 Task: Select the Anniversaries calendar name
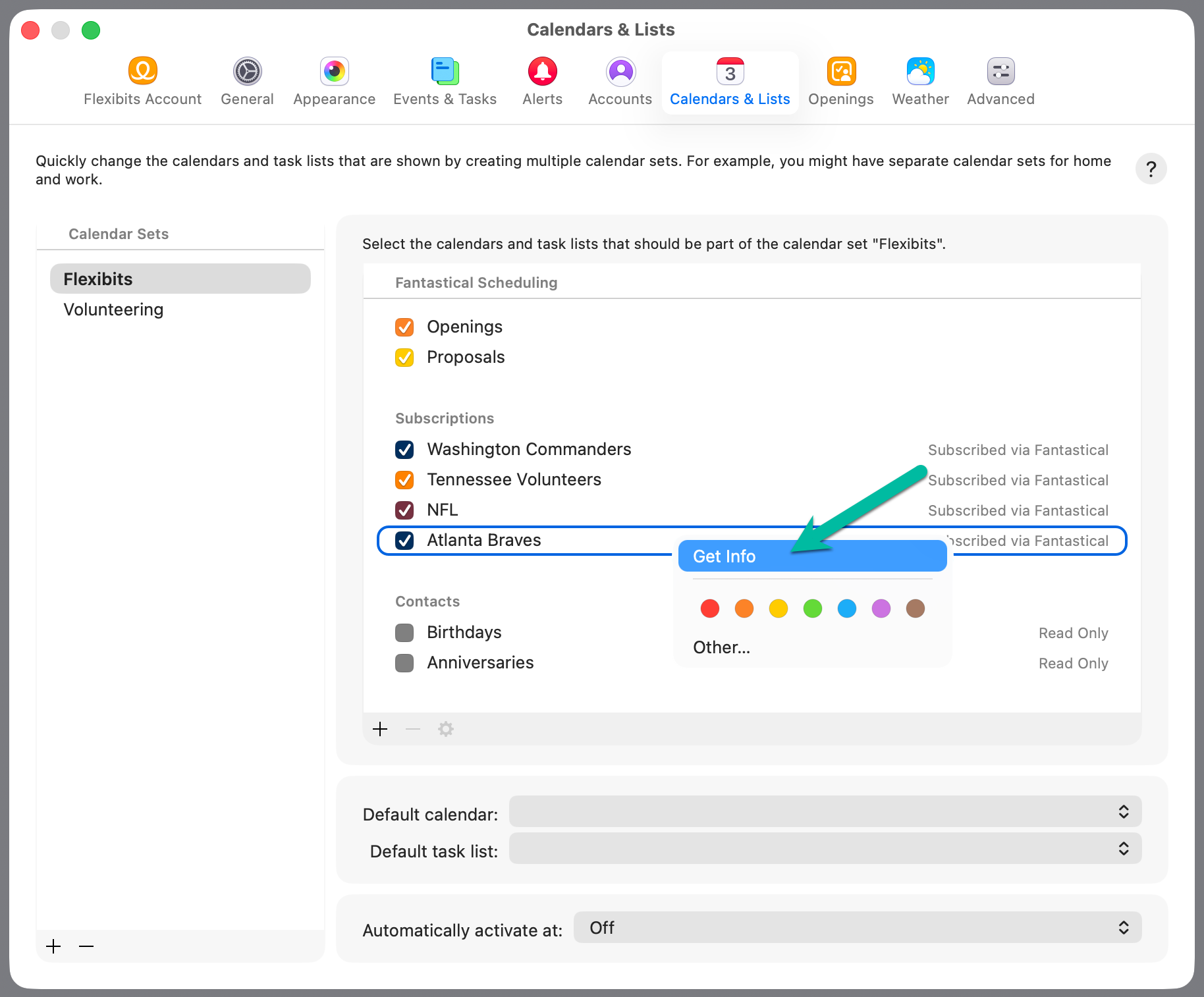(480, 662)
